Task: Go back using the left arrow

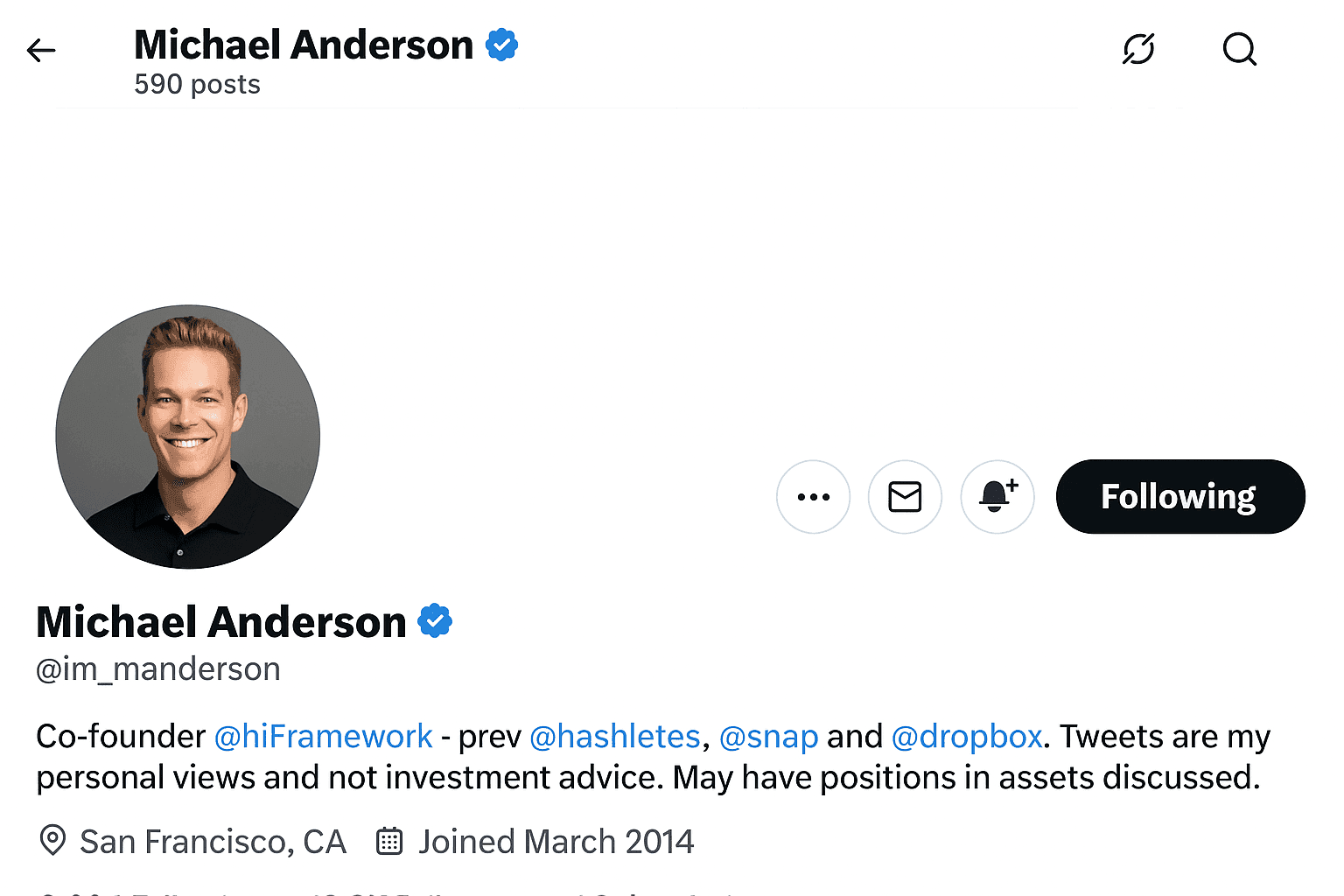Action: (x=41, y=51)
